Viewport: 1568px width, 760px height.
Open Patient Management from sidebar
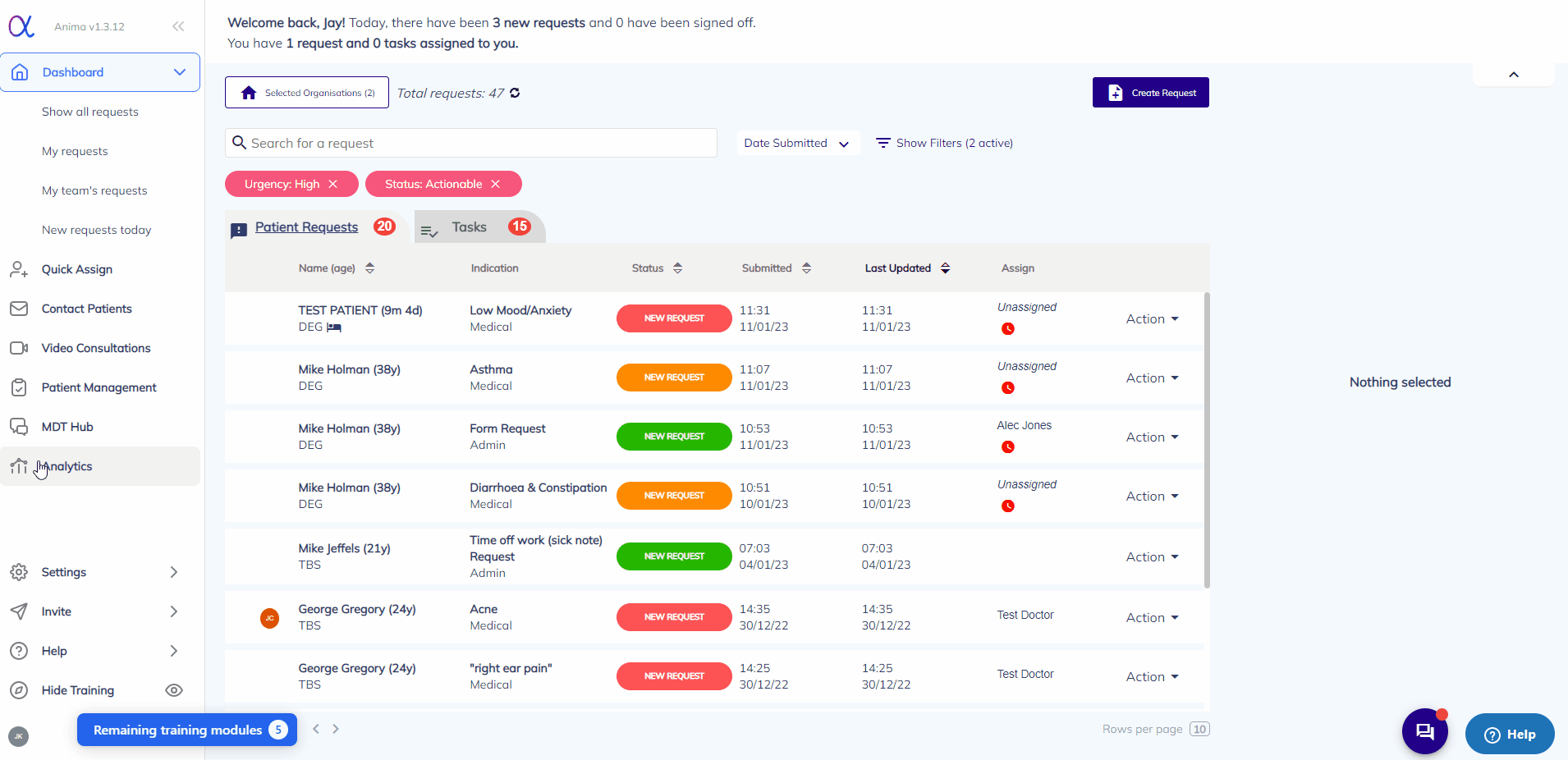[99, 387]
